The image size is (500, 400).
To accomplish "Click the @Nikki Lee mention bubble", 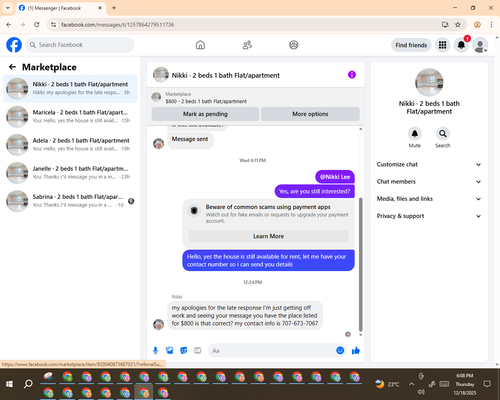I will pyautogui.click(x=335, y=177).
